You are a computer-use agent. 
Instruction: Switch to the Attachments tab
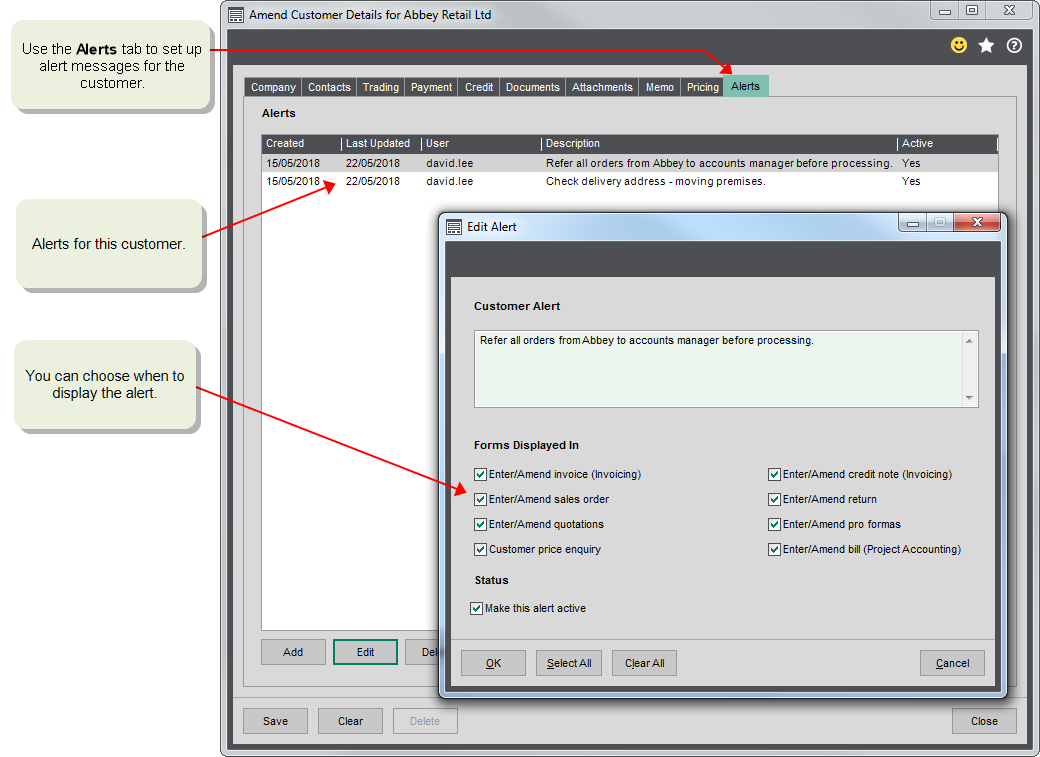[602, 87]
